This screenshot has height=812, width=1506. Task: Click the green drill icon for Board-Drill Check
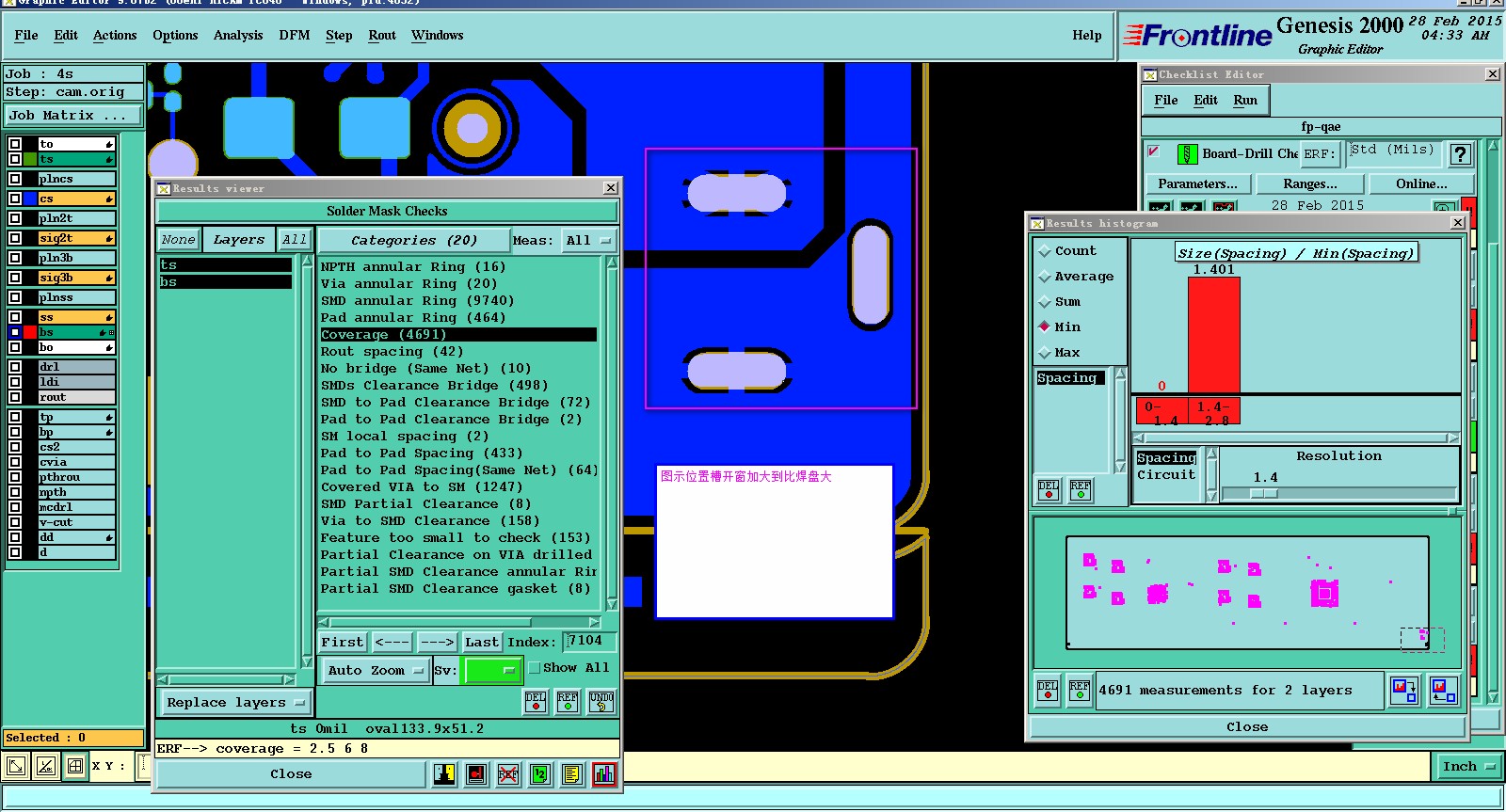(x=1188, y=153)
